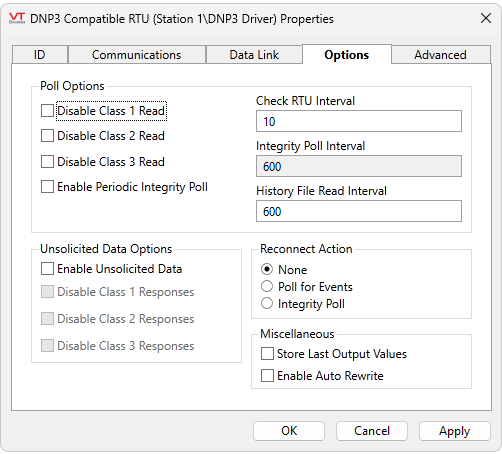
Task: Click the Reconnect Action group label
Action: click(x=306, y=249)
